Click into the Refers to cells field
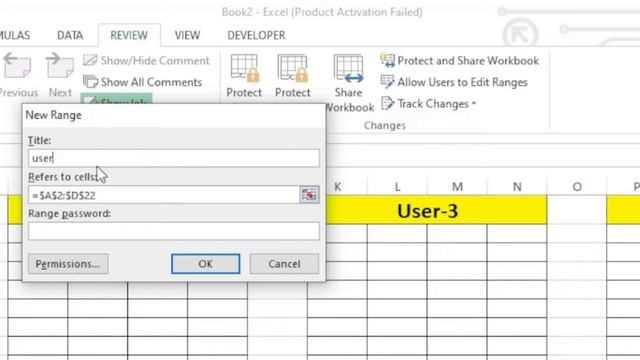The image size is (640, 360). pyautogui.click(x=164, y=195)
